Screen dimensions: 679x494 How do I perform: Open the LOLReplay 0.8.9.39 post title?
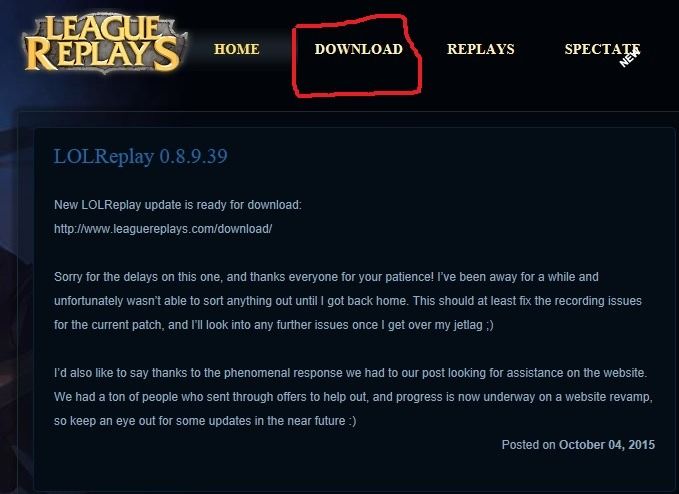[140, 156]
